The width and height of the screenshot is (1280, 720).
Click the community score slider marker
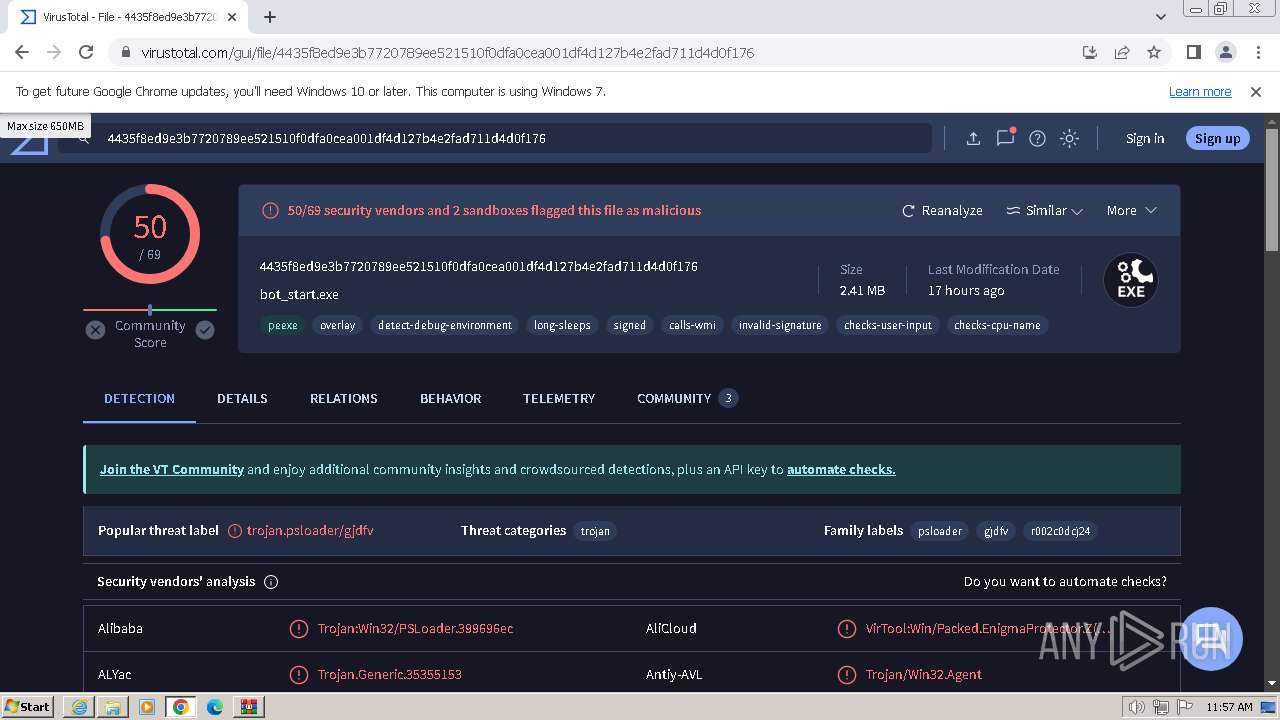[x=150, y=310]
